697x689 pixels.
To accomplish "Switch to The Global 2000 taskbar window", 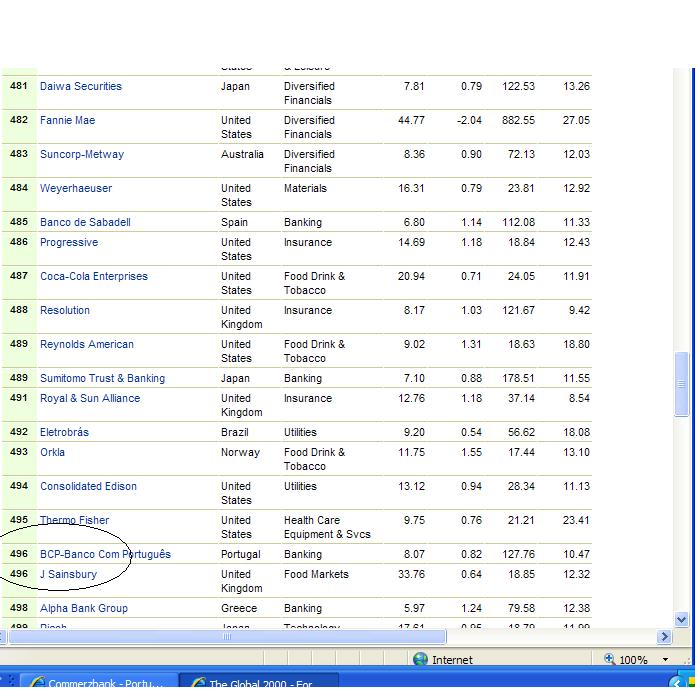I will pos(260,681).
